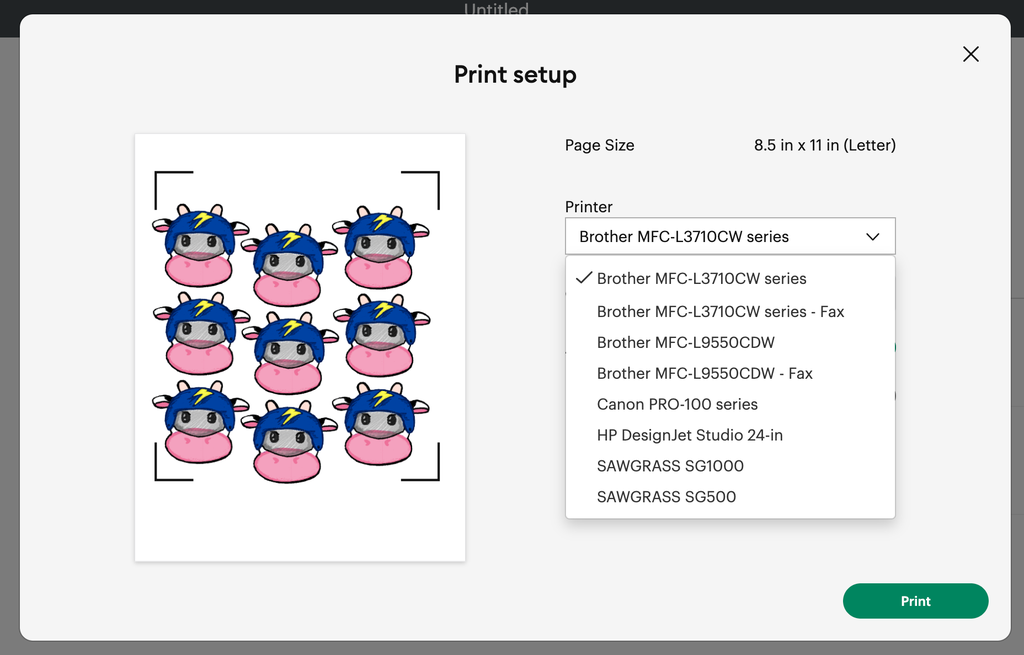Image resolution: width=1024 pixels, height=655 pixels.
Task: Close the Print setup dialog
Action: (x=970, y=54)
